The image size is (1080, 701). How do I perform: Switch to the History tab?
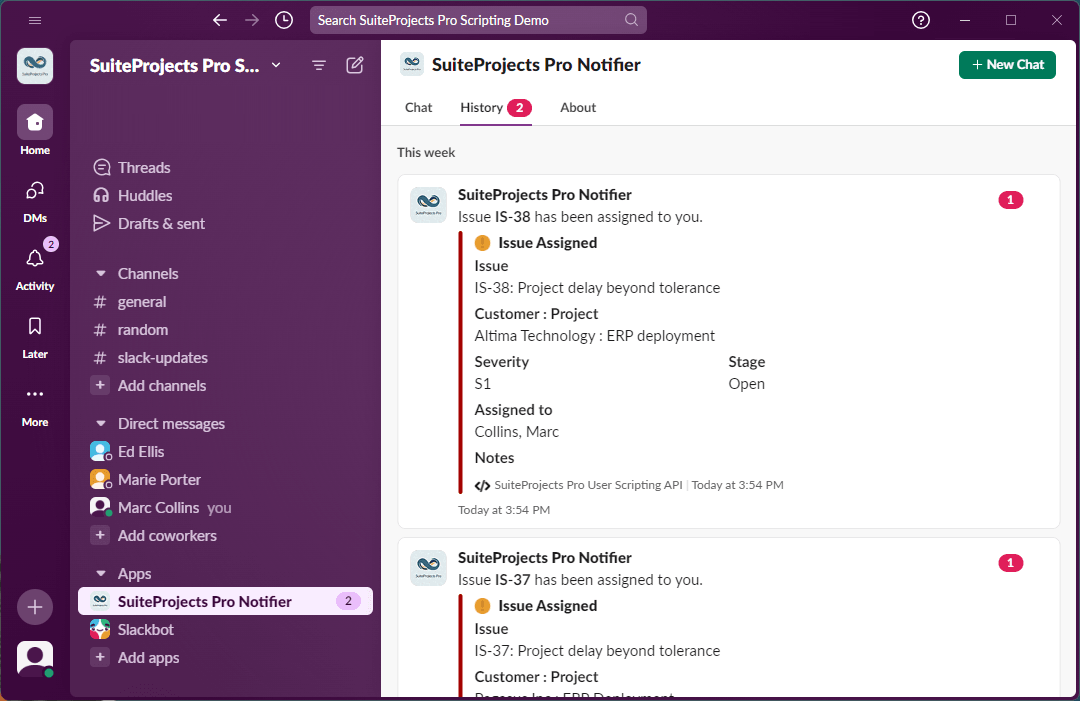[496, 107]
